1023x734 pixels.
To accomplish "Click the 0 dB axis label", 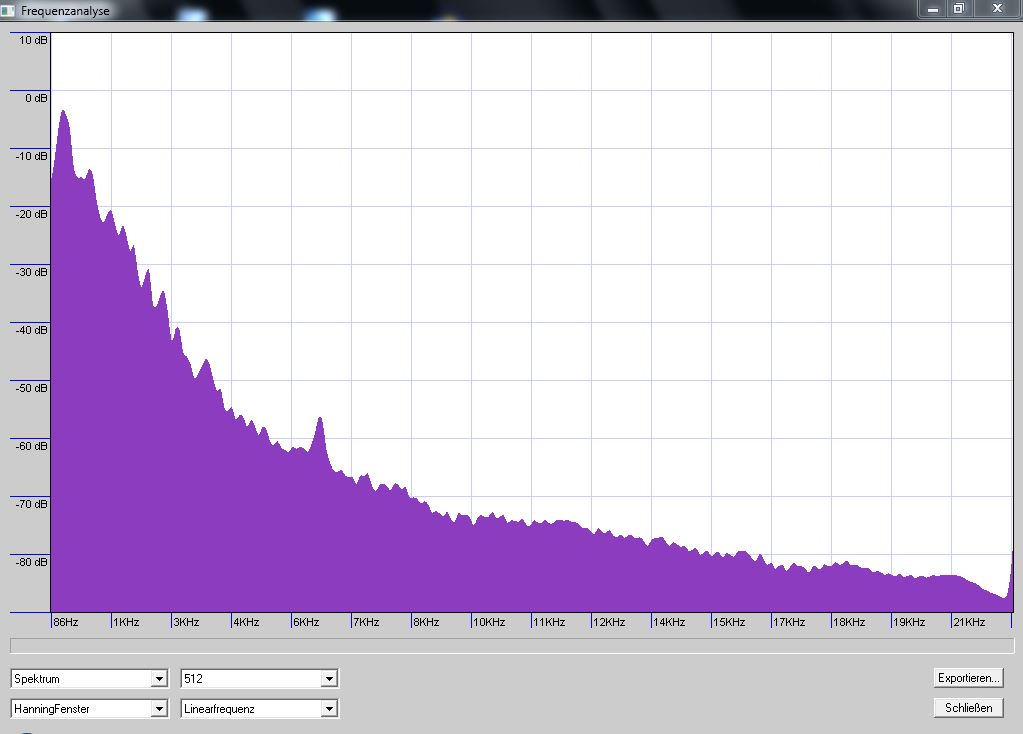I will pos(37,98).
